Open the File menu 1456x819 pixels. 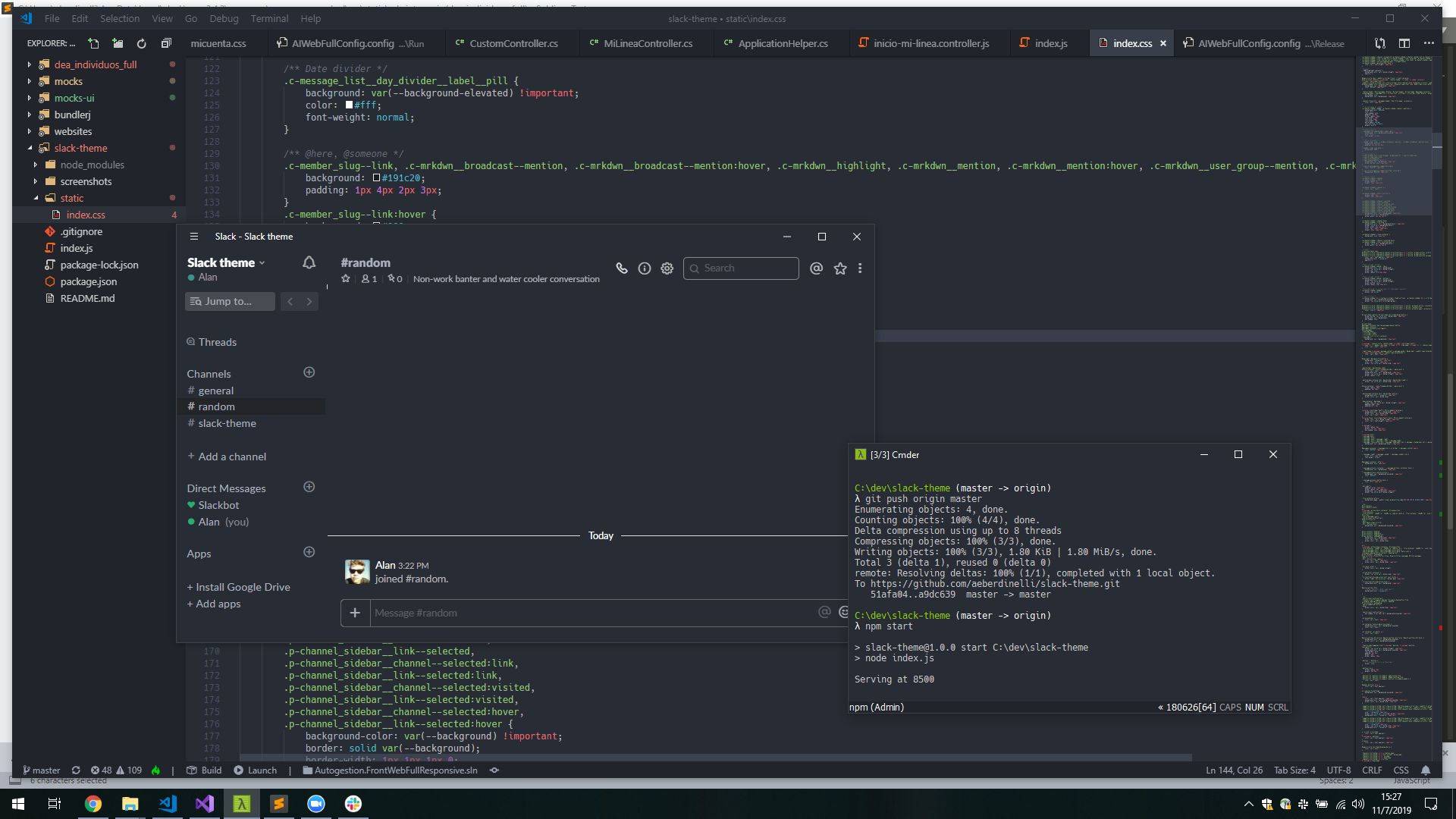pos(52,19)
